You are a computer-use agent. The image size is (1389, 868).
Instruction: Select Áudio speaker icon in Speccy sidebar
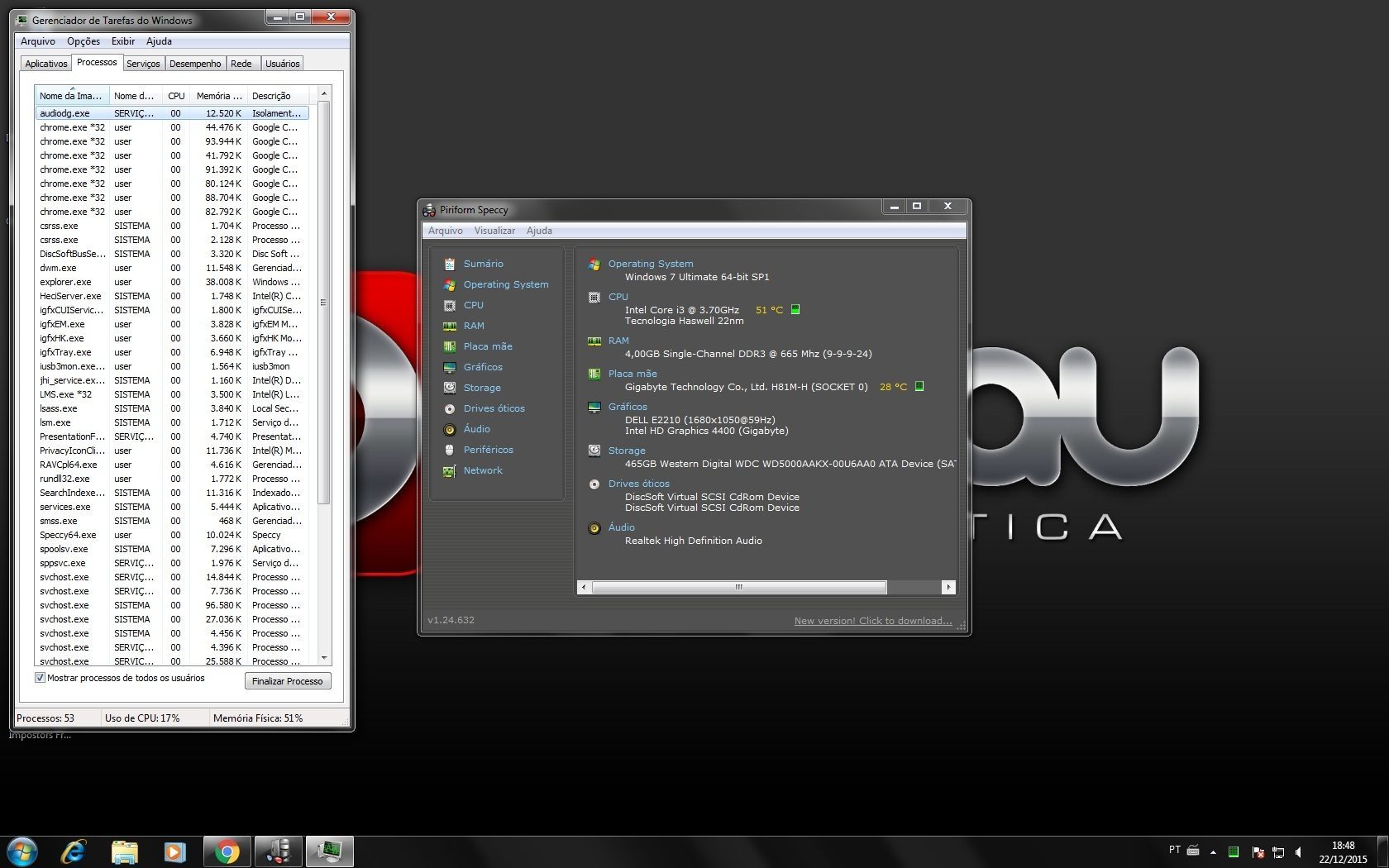point(450,429)
